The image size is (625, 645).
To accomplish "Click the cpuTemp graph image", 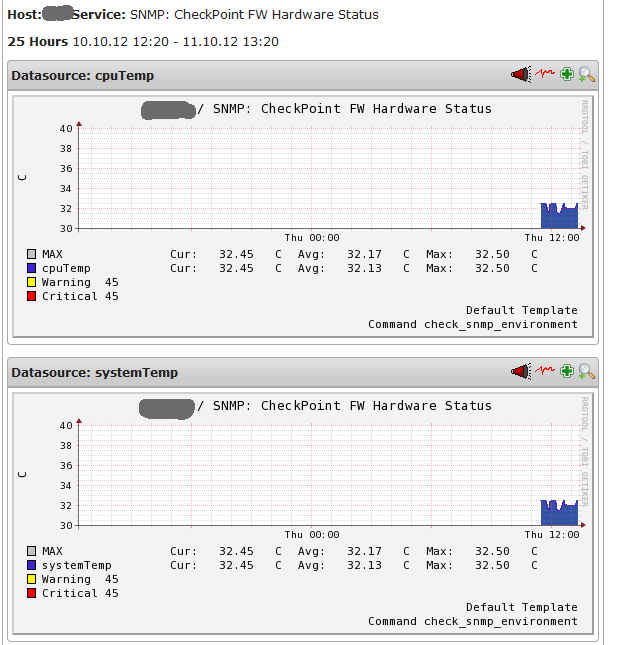I will pyautogui.click(x=303, y=216).
